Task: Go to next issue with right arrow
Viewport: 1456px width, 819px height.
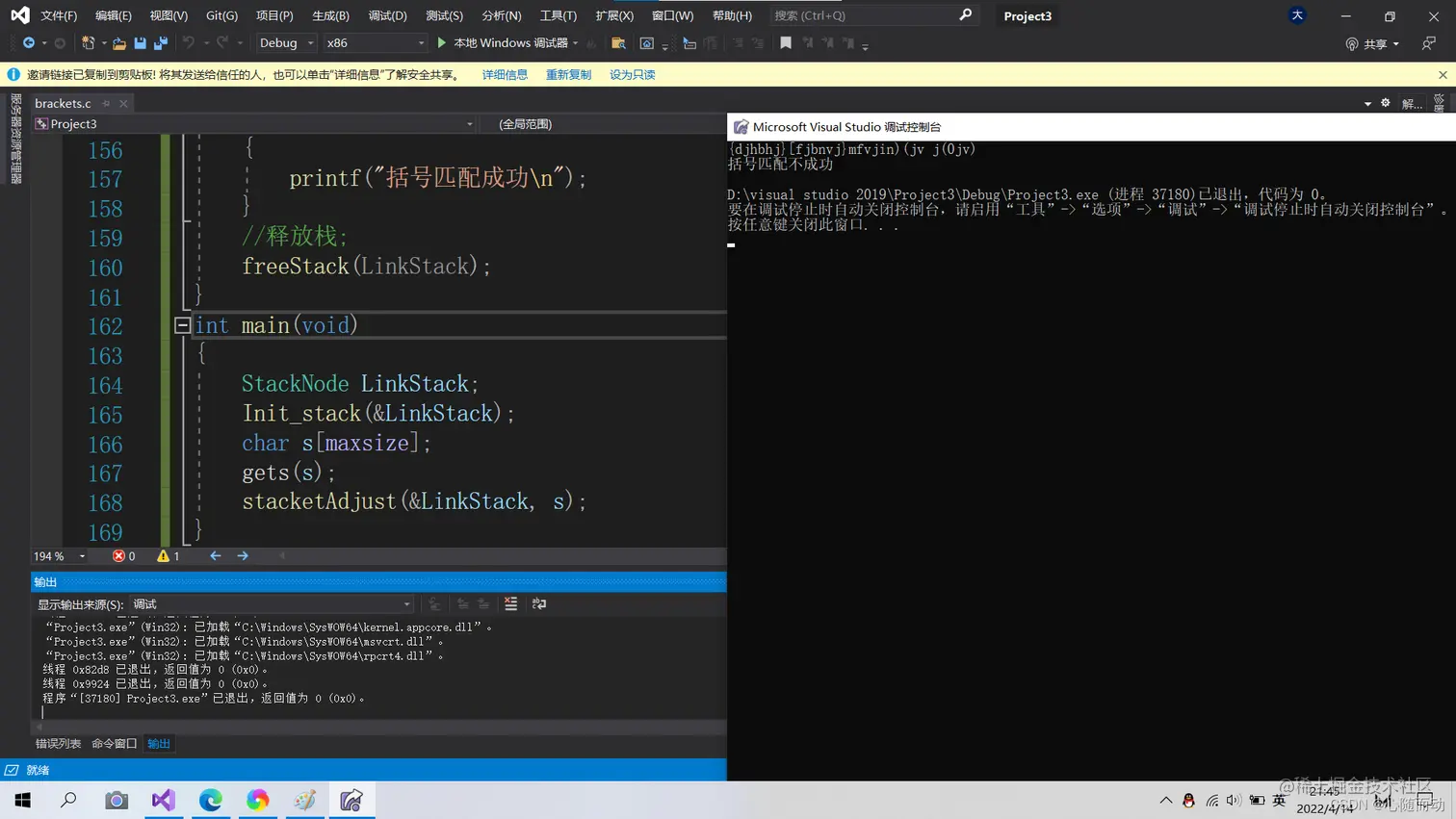Action: point(243,556)
